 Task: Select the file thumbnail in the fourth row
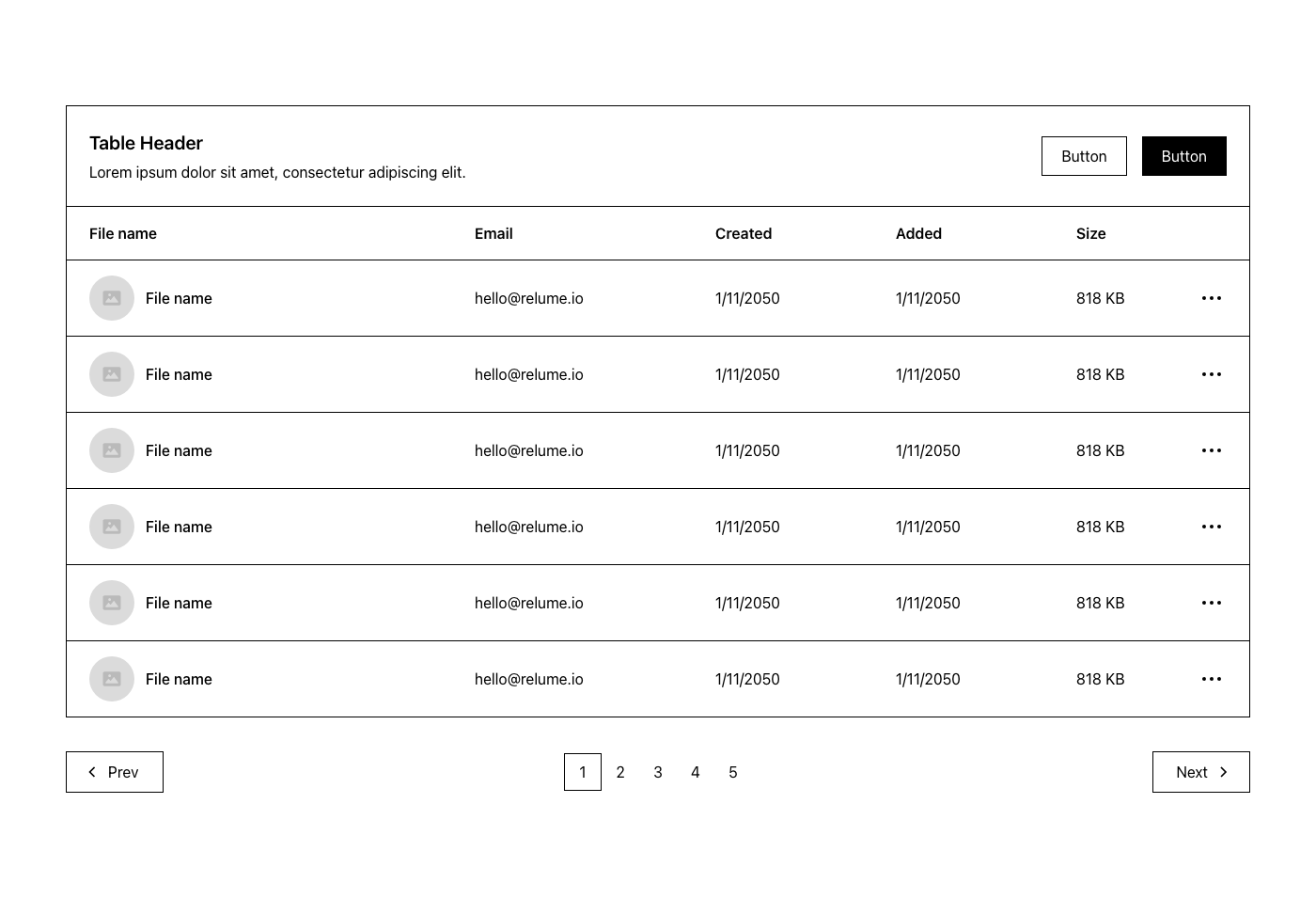point(112,527)
